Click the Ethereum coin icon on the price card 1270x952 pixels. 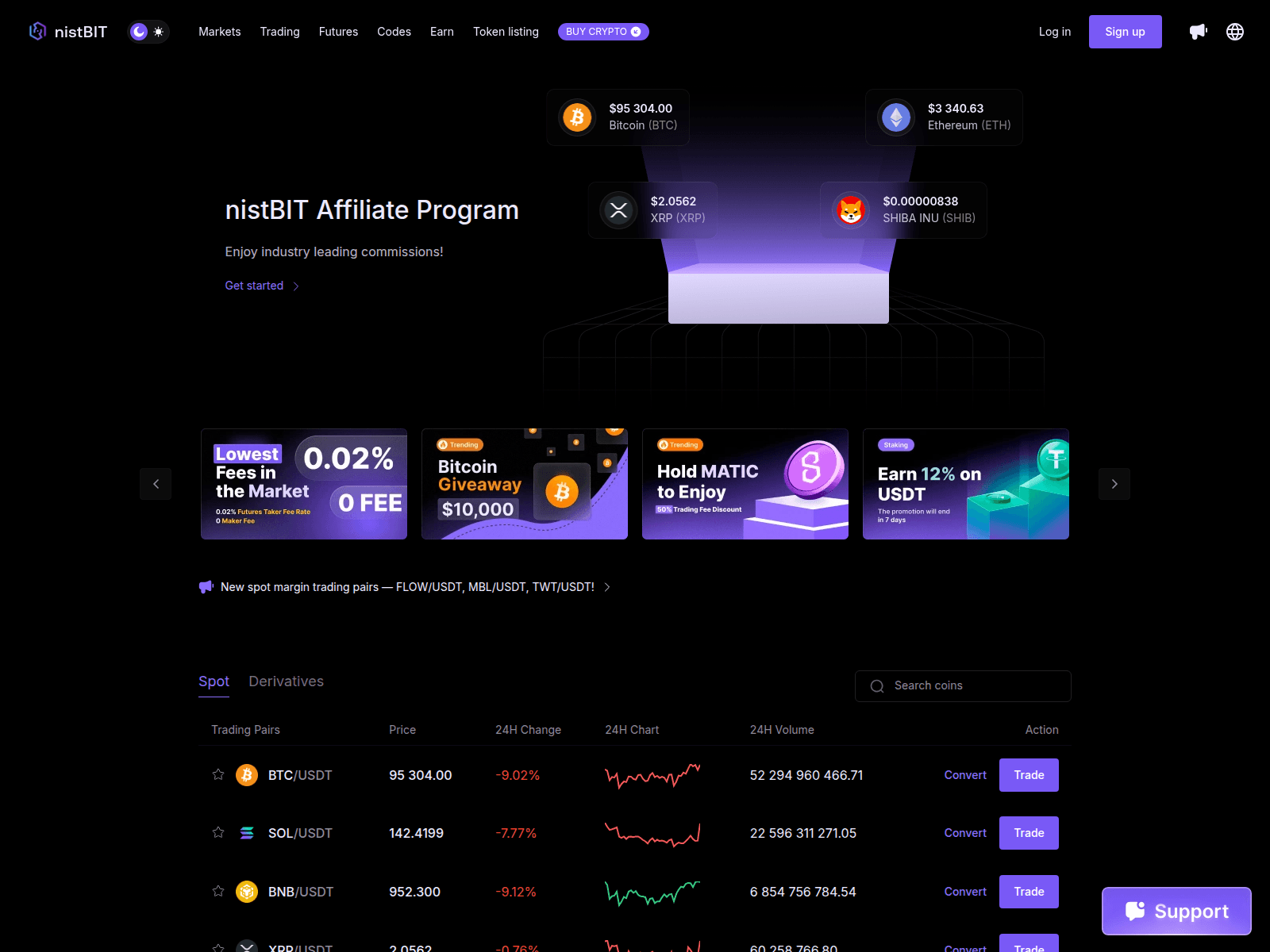coord(895,117)
